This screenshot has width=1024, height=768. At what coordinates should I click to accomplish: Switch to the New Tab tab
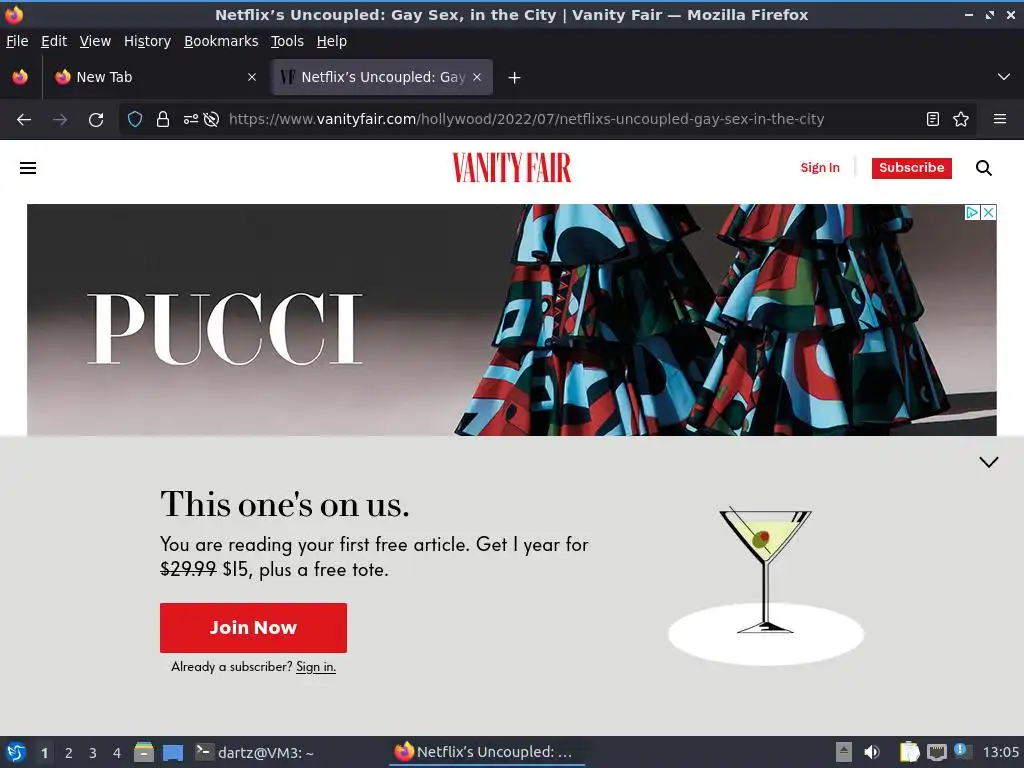(x=155, y=77)
